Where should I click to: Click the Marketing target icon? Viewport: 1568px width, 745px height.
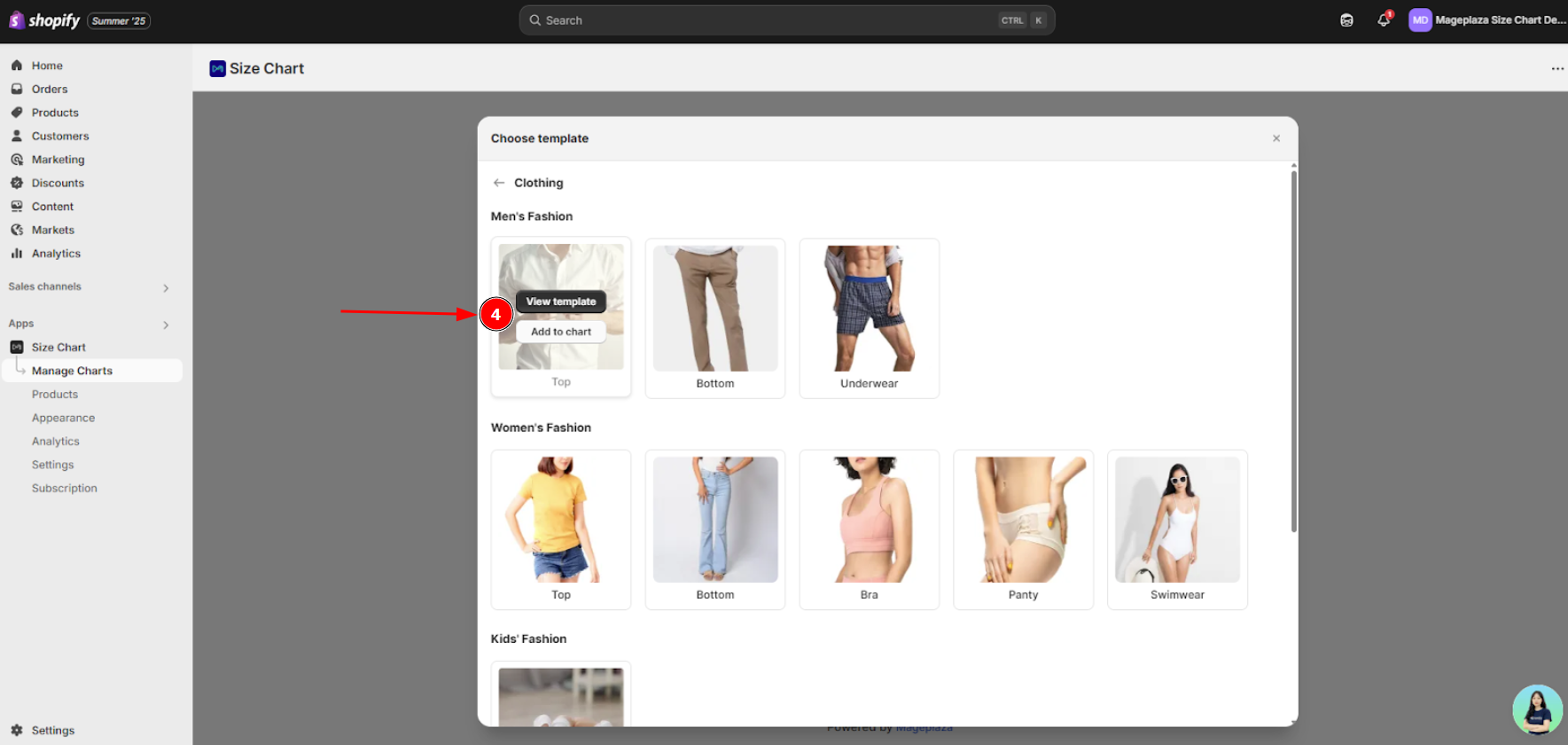click(x=17, y=160)
